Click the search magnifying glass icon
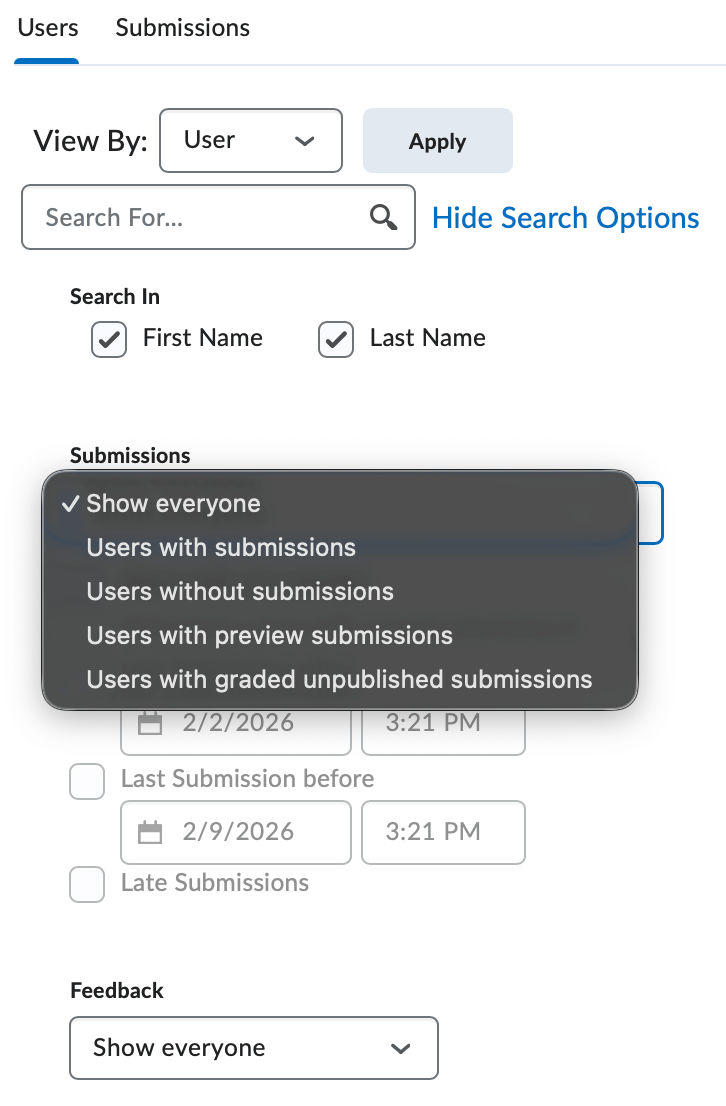This screenshot has width=726, height=1106. tap(383, 217)
